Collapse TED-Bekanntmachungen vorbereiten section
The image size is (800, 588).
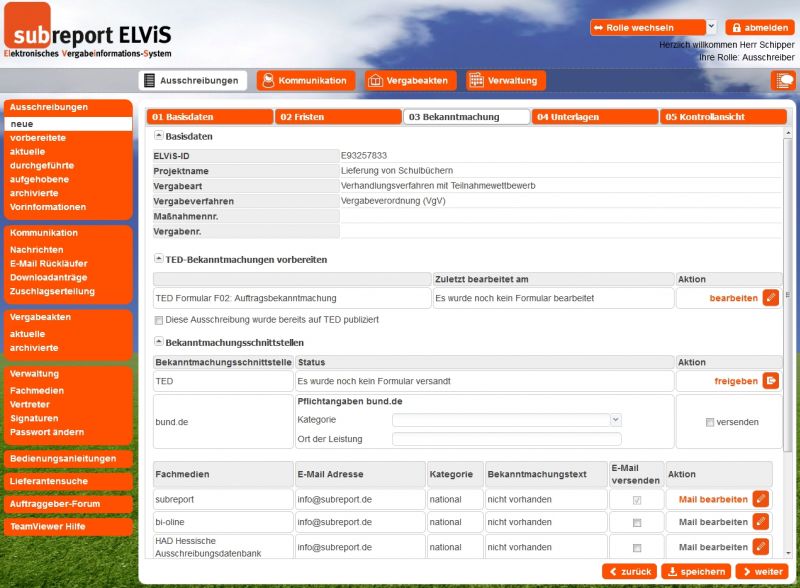[159, 258]
